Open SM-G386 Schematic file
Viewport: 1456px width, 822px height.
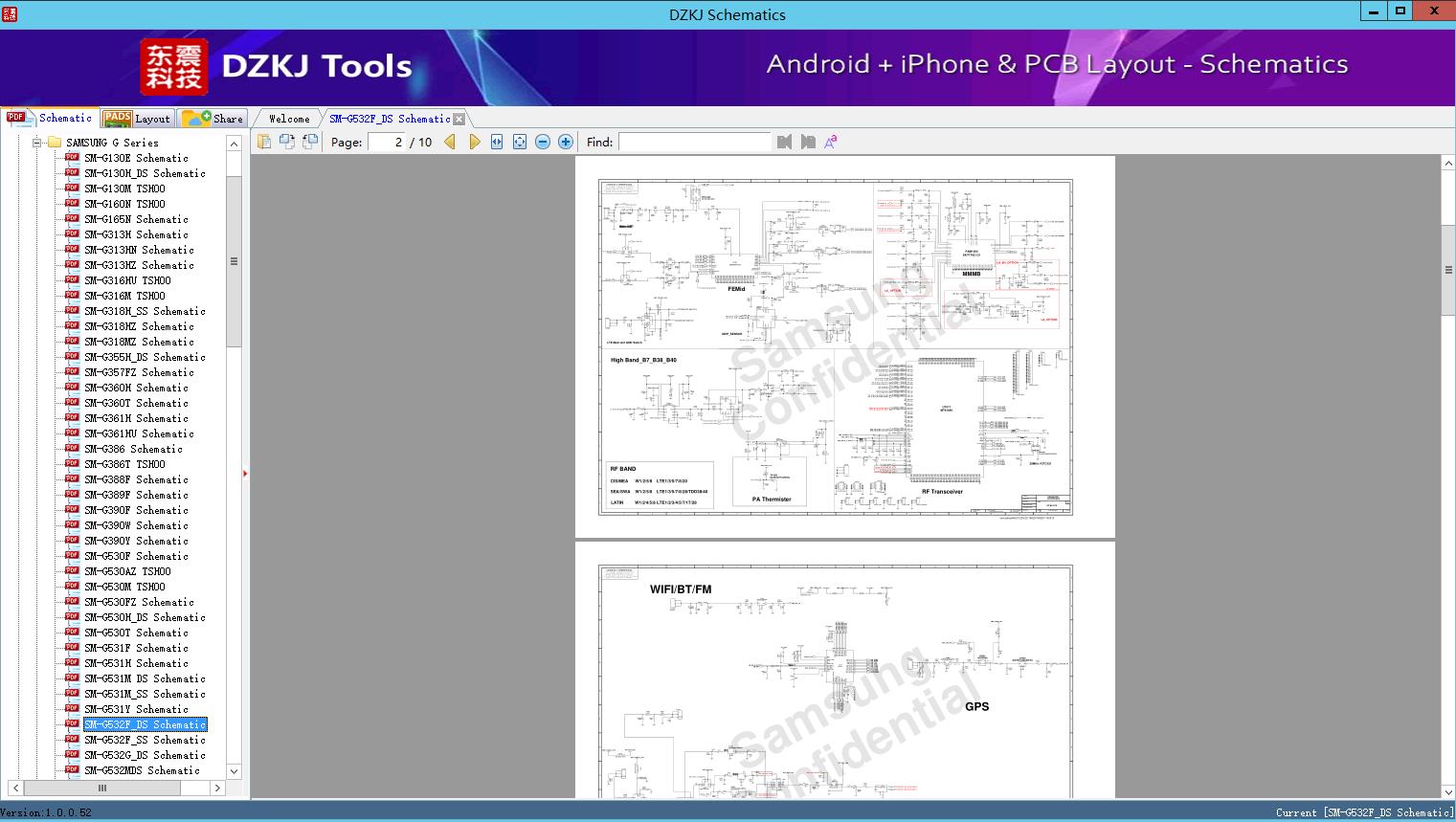pyautogui.click(x=133, y=449)
